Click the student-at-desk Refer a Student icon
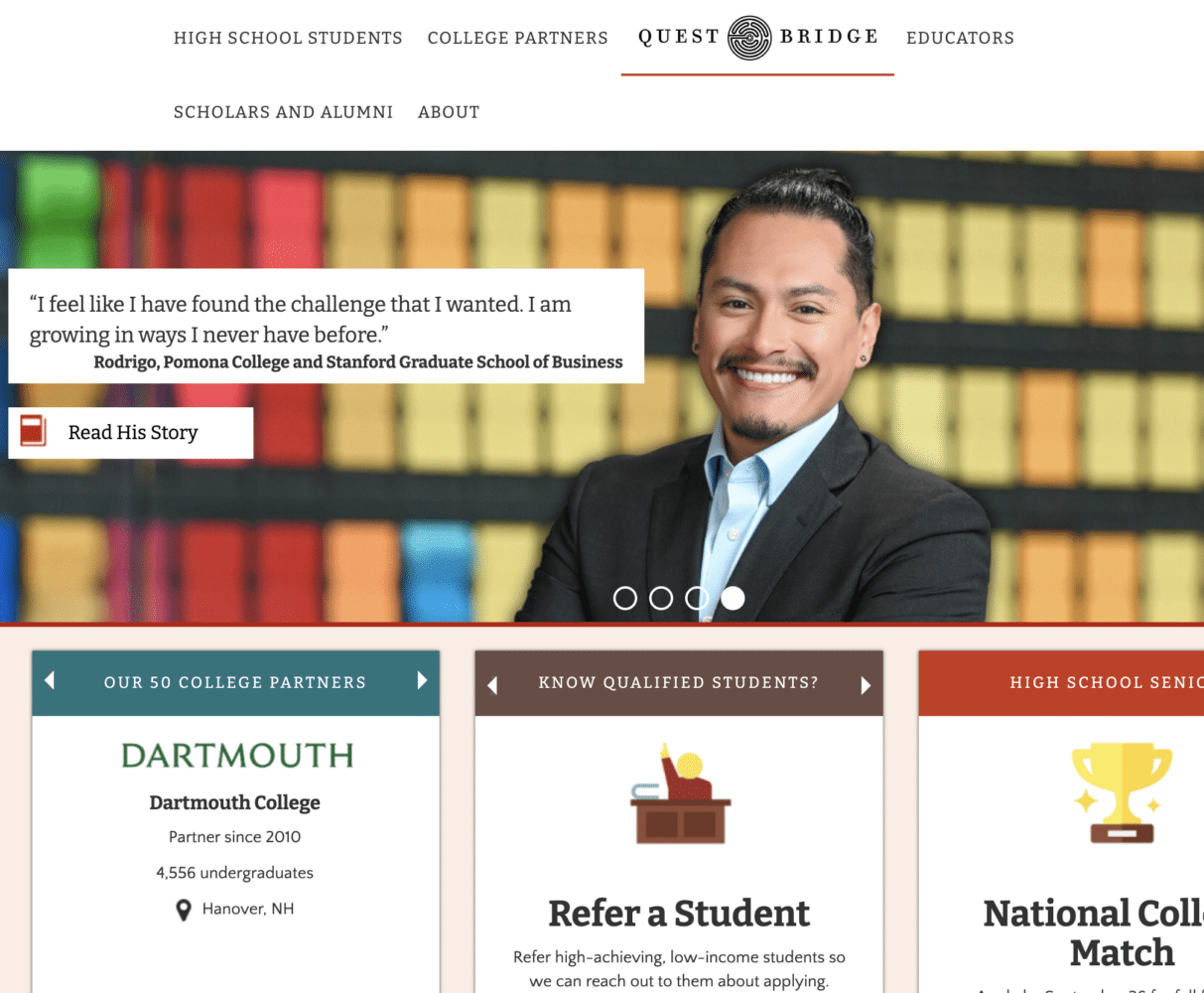Viewport: 1204px width, 993px height. [680, 793]
